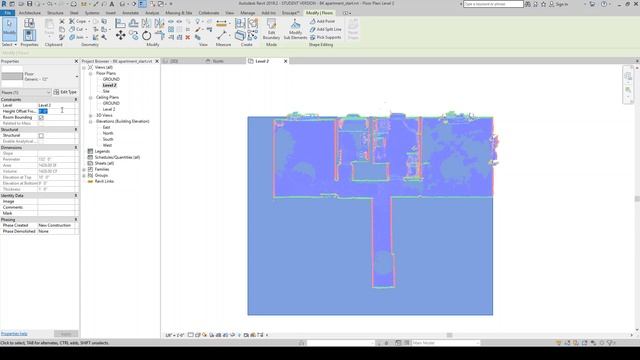The height and width of the screenshot is (360, 640).
Task: Open the Select panel dropdown
Action: coord(9,44)
